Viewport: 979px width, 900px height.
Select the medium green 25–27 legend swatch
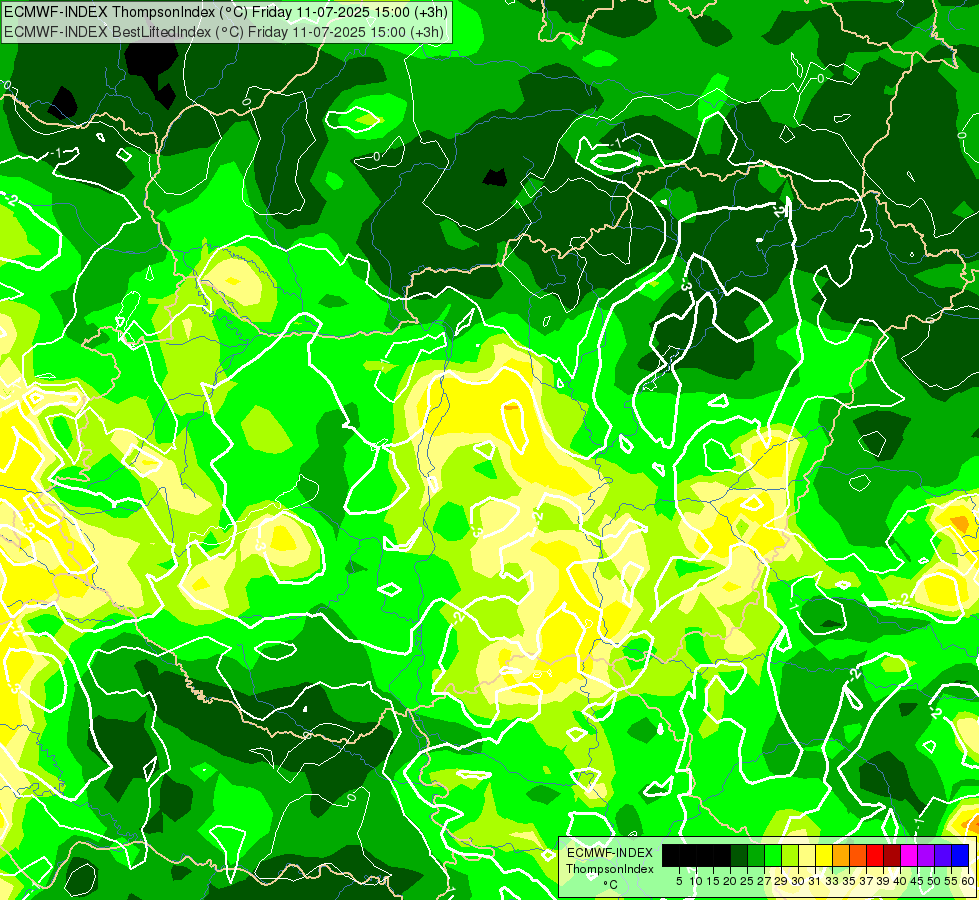coord(756,856)
